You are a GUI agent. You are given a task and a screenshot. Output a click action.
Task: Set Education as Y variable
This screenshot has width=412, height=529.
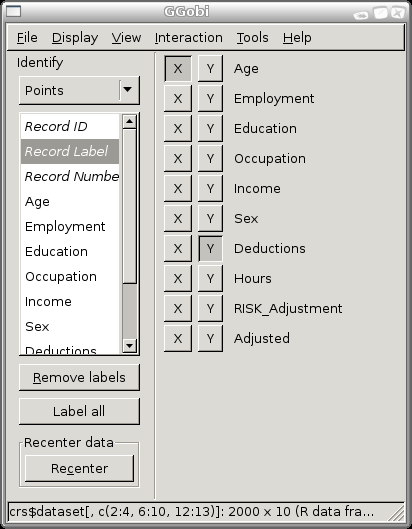point(210,129)
